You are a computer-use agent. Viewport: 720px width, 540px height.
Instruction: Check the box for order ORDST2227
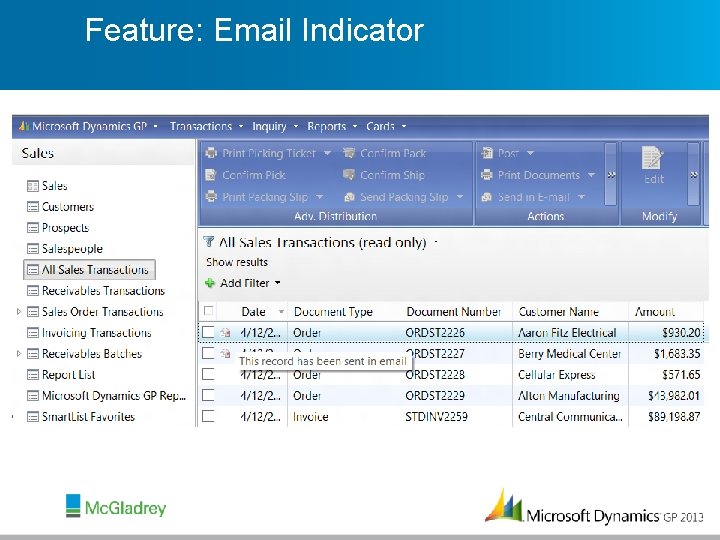[x=208, y=353]
